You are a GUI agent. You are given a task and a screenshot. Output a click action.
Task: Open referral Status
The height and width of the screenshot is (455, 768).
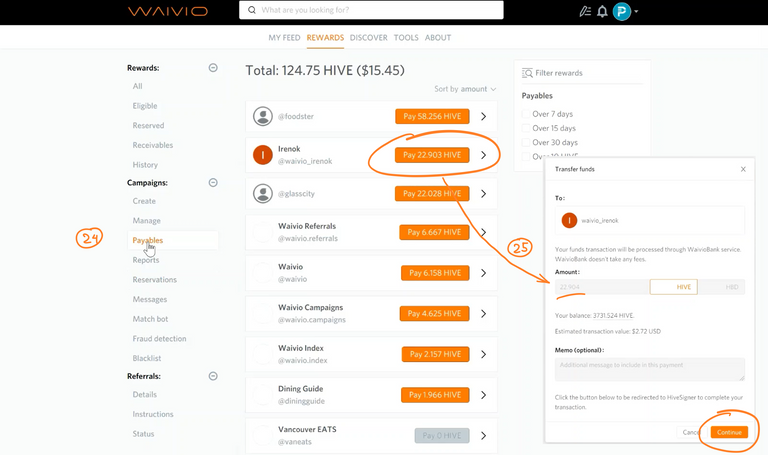(x=144, y=433)
